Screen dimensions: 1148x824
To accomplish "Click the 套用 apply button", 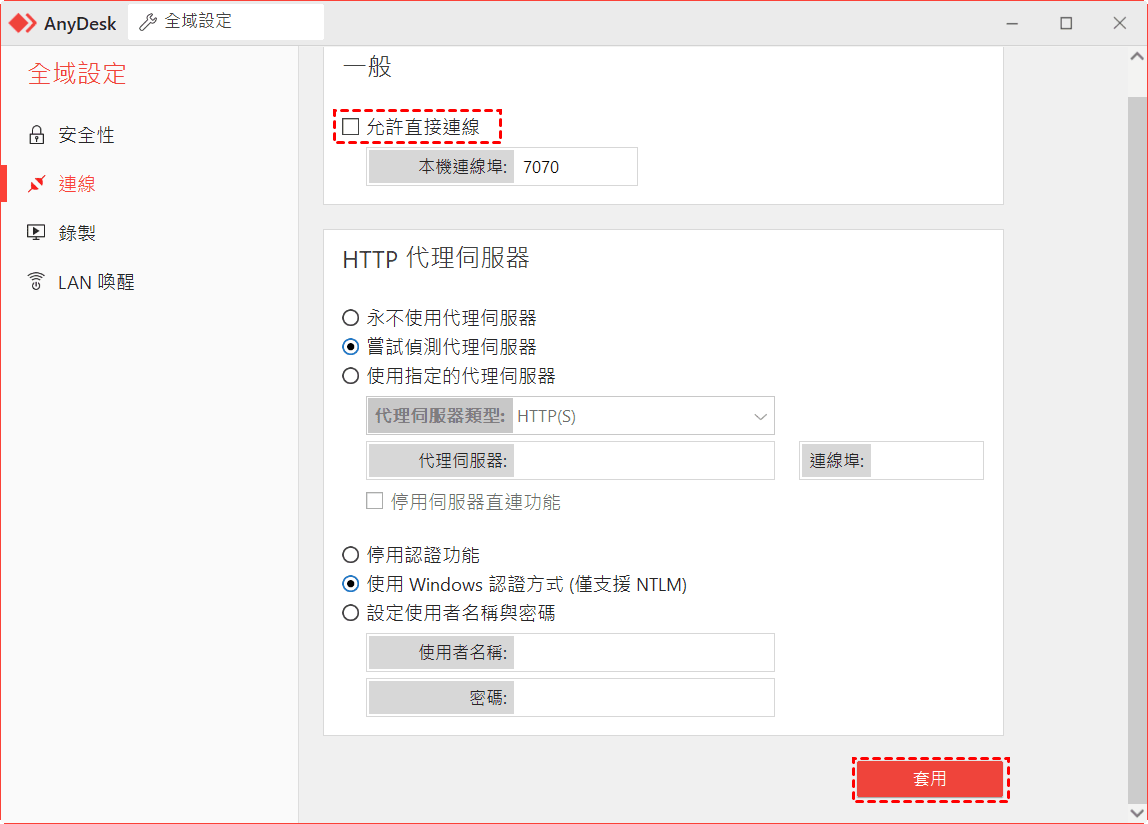I will coord(930,779).
